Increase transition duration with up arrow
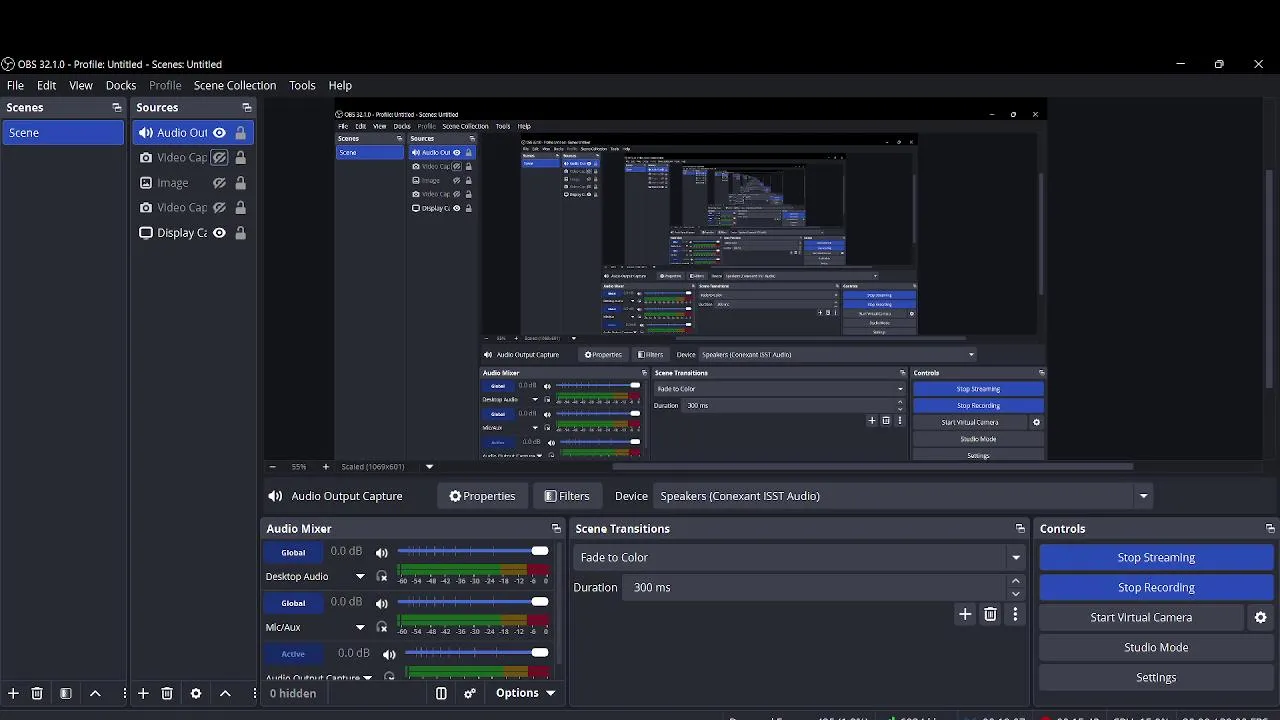Image resolution: width=1280 pixels, height=720 pixels. 1016,581
